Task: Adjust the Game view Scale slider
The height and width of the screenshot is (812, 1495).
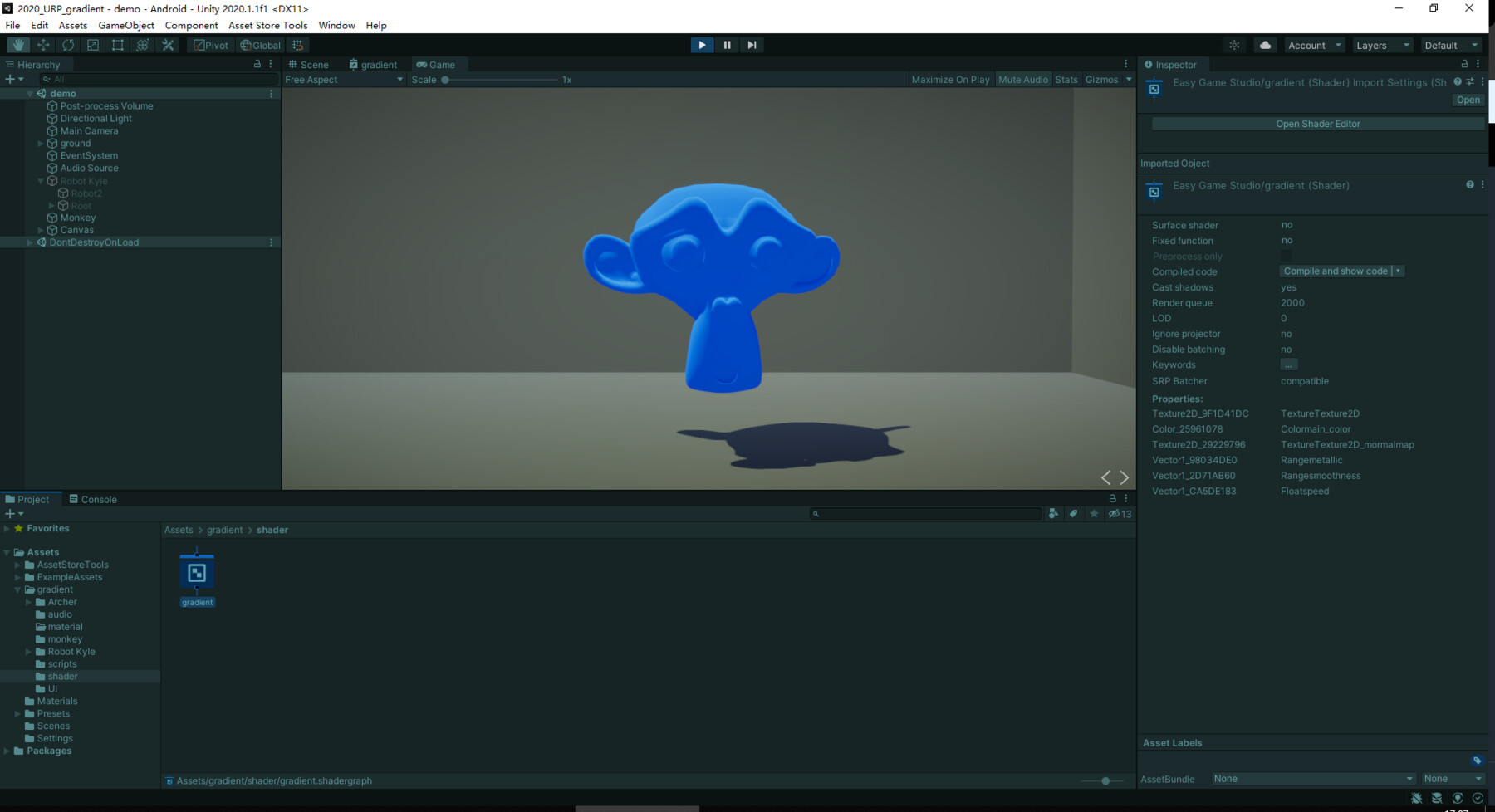Action: (501, 80)
